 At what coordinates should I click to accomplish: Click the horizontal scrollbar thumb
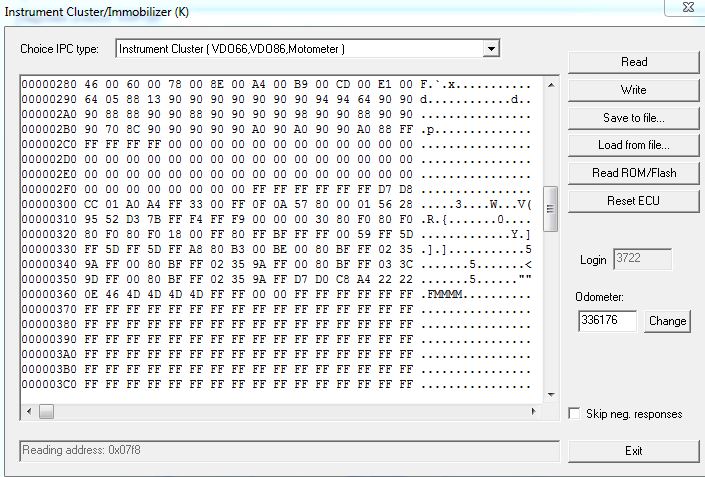coord(46,411)
